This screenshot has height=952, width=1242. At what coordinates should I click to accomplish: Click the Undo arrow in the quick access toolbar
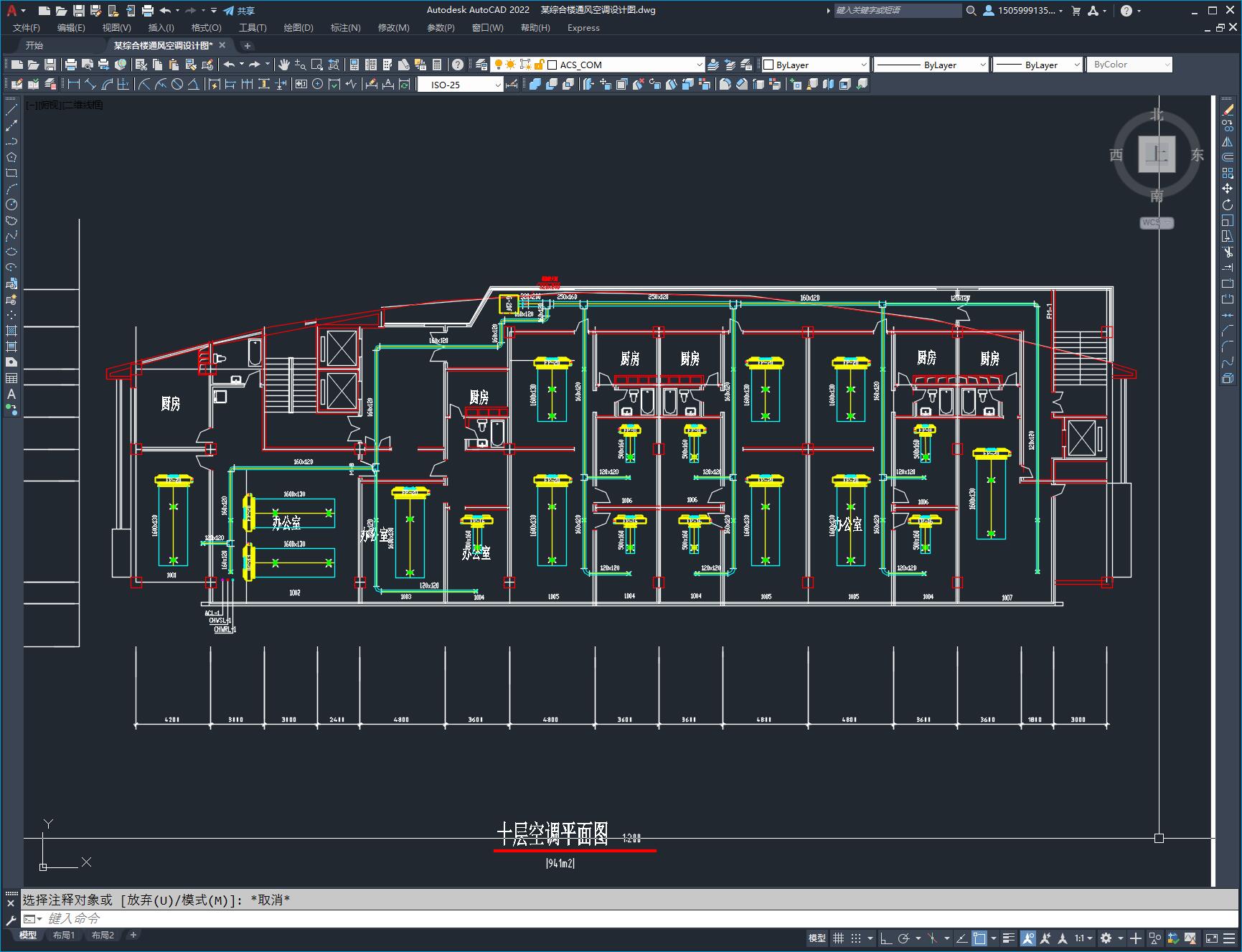tap(166, 11)
